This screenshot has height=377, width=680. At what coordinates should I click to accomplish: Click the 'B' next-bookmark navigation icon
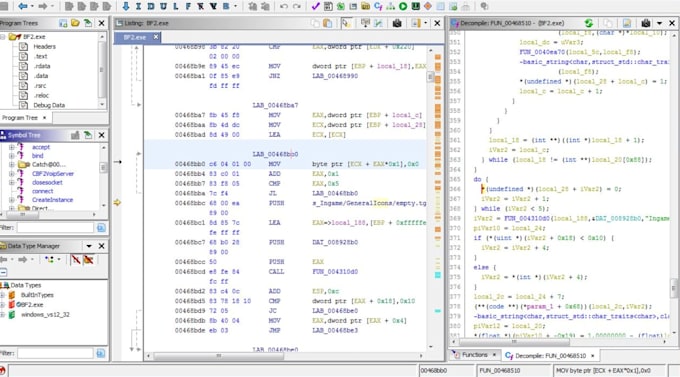226,6
